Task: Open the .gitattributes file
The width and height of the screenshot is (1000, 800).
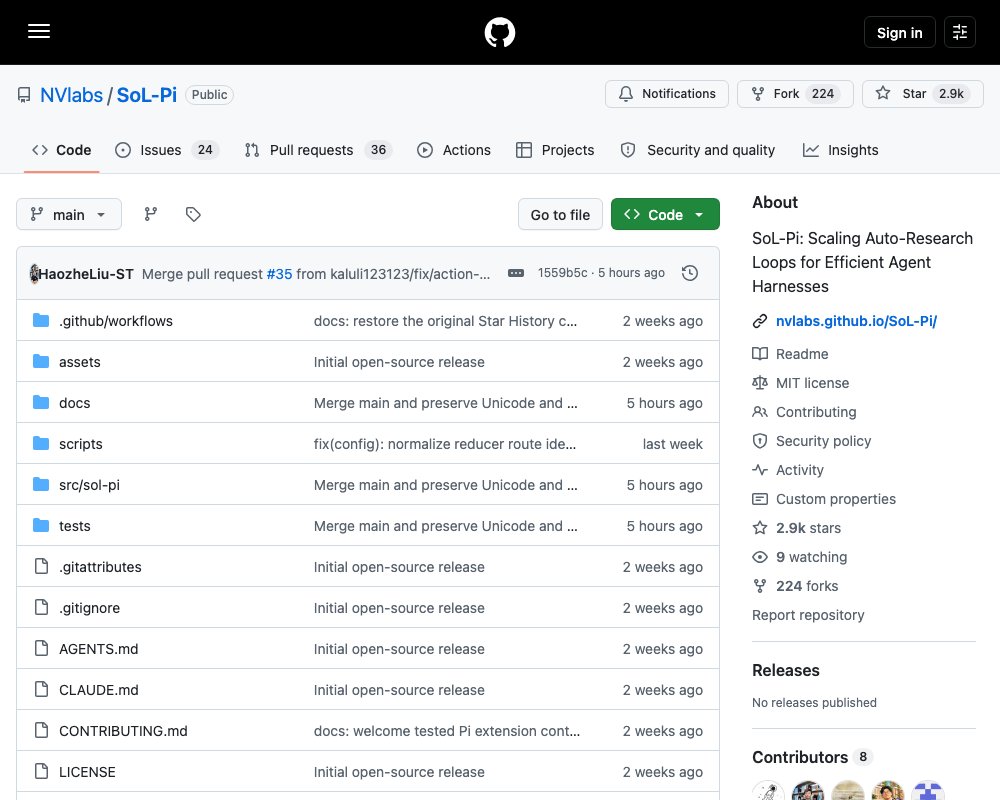Action: tap(100, 567)
